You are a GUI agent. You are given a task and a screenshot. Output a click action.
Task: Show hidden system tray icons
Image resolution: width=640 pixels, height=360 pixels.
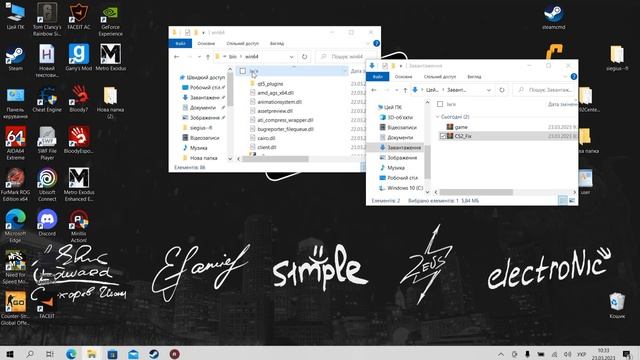[x=501, y=354]
